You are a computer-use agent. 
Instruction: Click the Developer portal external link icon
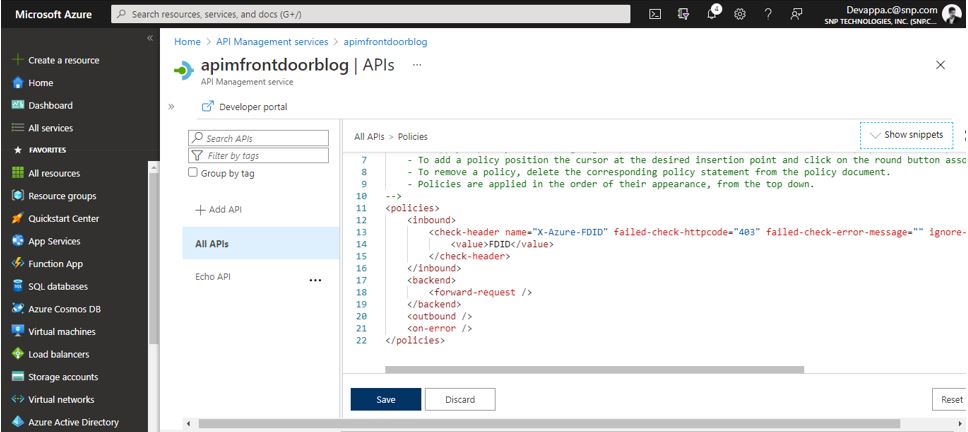[x=208, y=106]
